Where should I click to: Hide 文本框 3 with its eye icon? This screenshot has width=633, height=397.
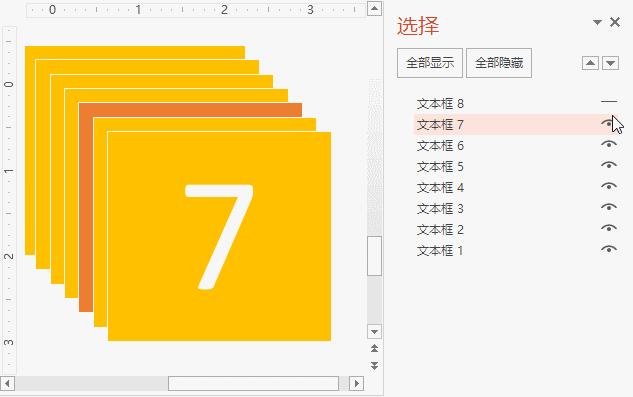click(609, 207)
